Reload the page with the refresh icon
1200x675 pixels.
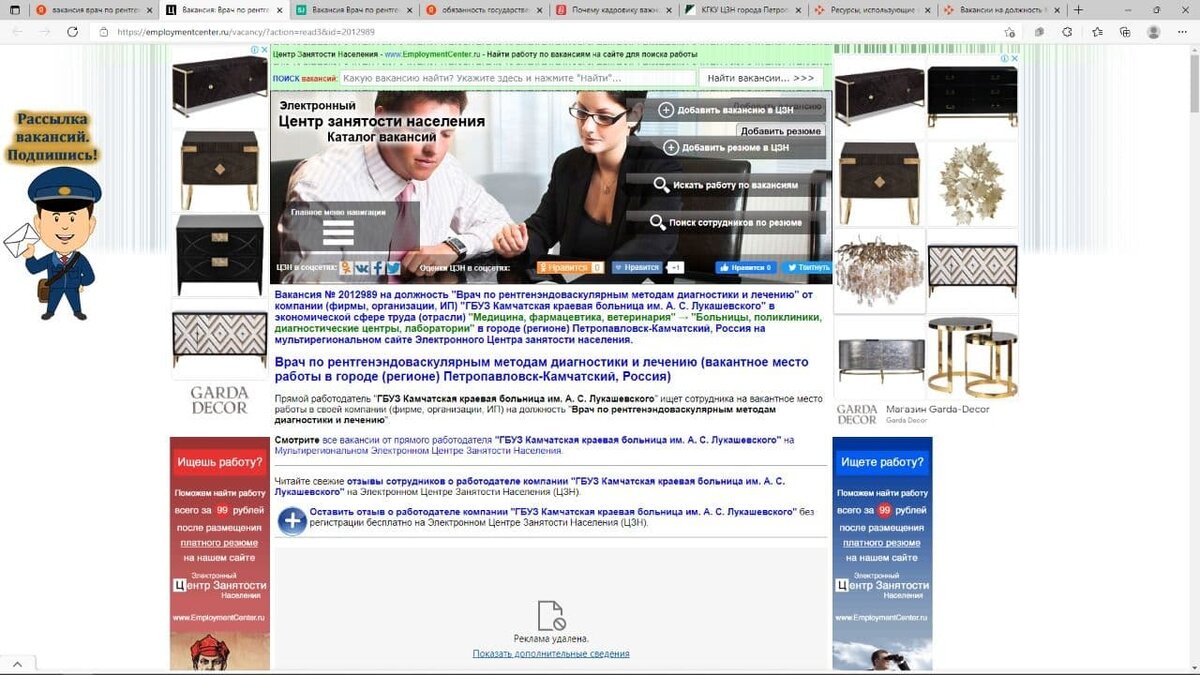(x=73, y=32)
